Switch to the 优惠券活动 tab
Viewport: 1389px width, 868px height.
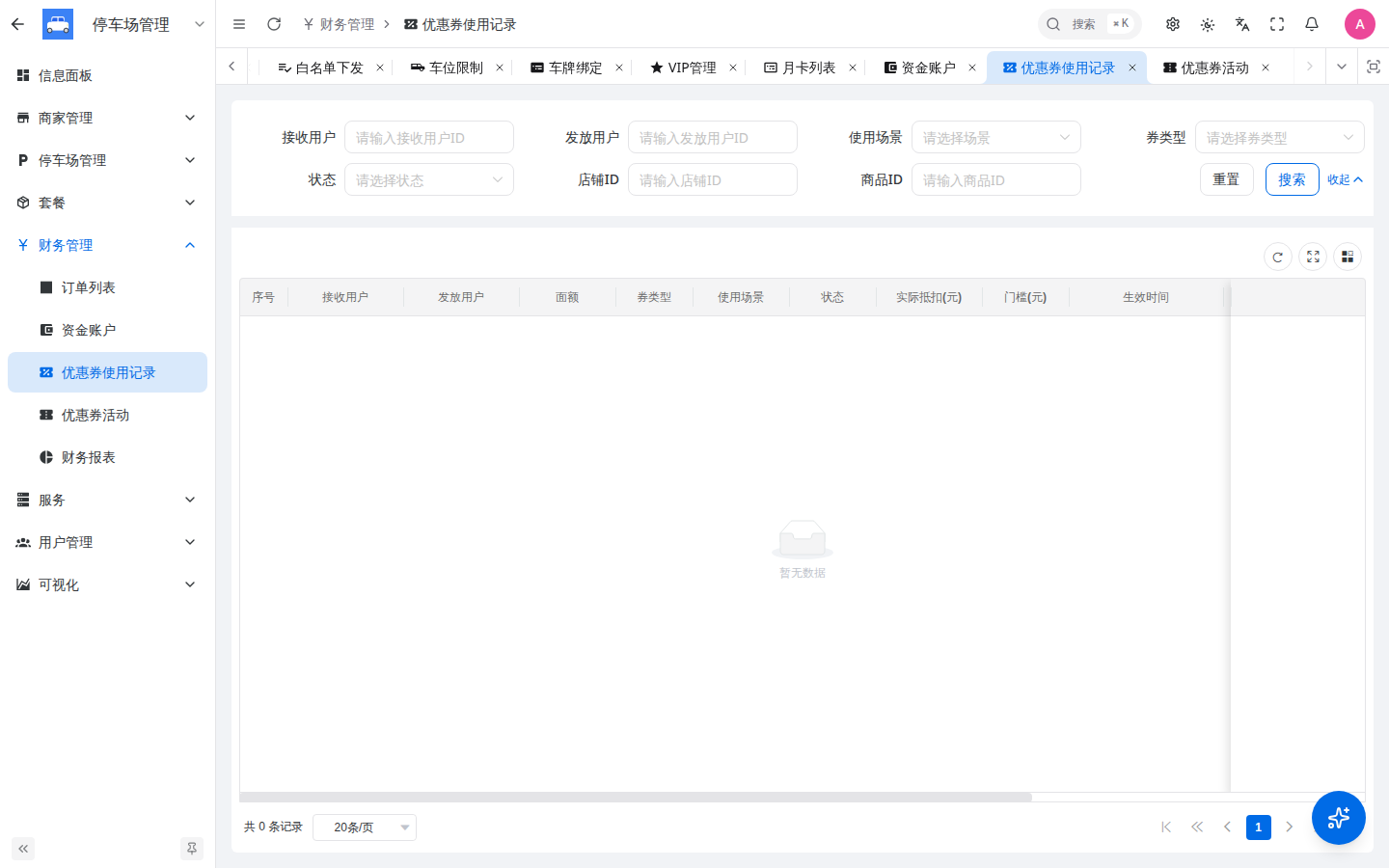pos(1206,68)
